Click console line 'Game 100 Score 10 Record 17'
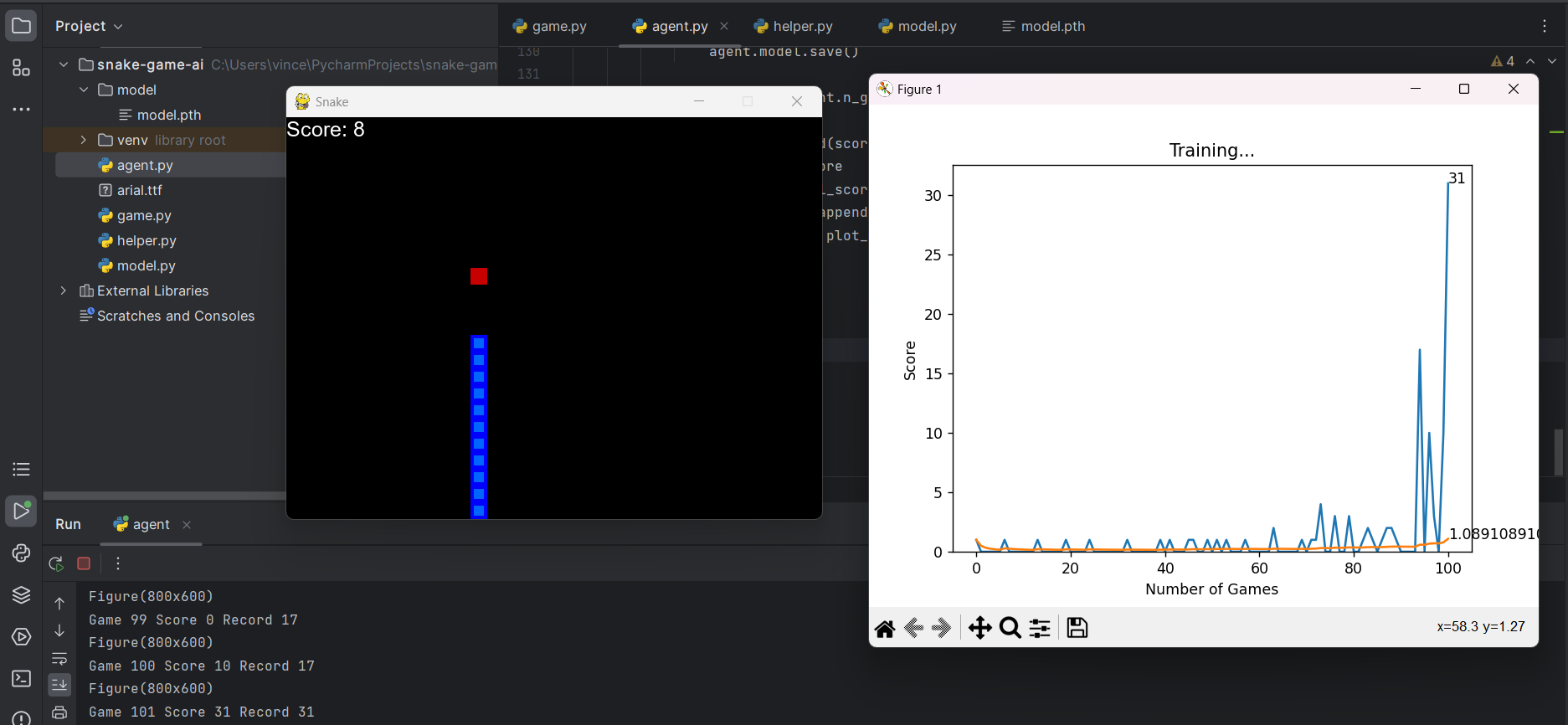This screenshot has width=1568, height=725. (x=201, y=666)
